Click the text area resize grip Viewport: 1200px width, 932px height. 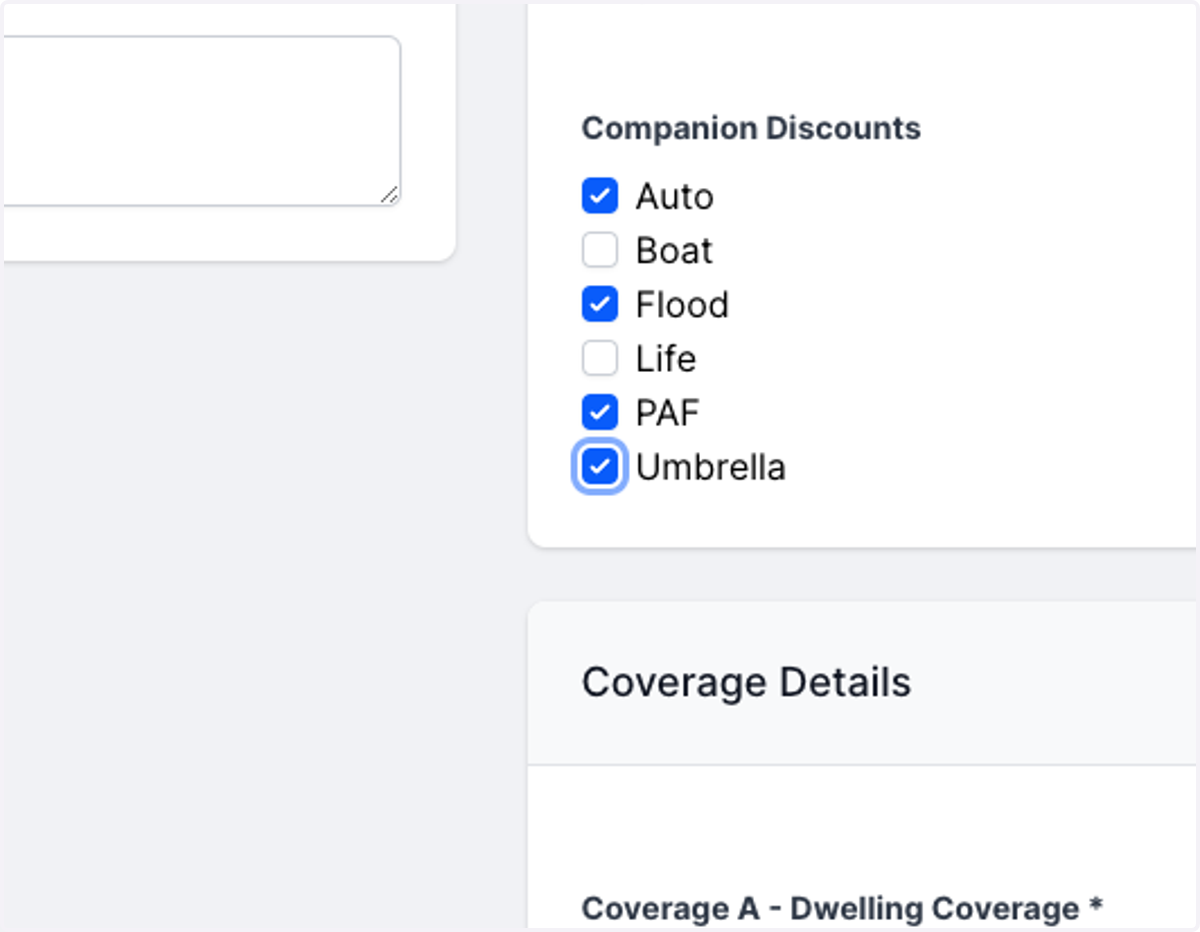coord(390,195)
